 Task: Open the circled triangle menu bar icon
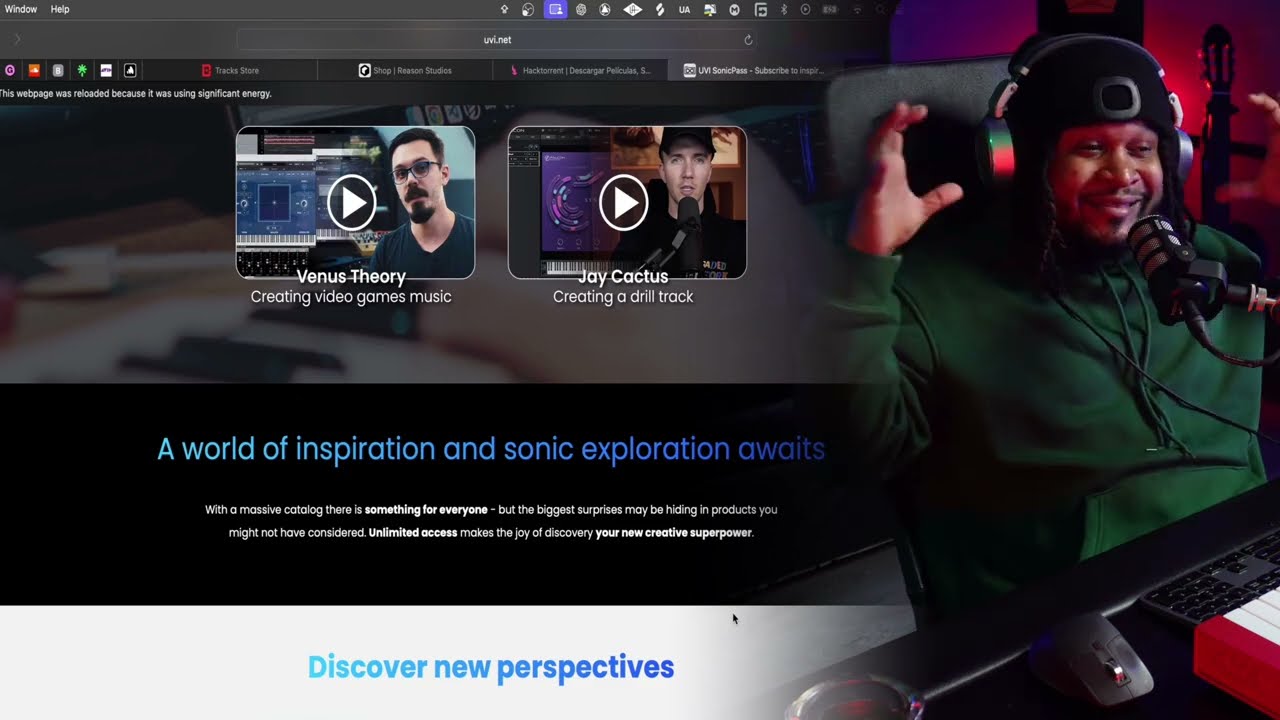(x=605, y=9)
